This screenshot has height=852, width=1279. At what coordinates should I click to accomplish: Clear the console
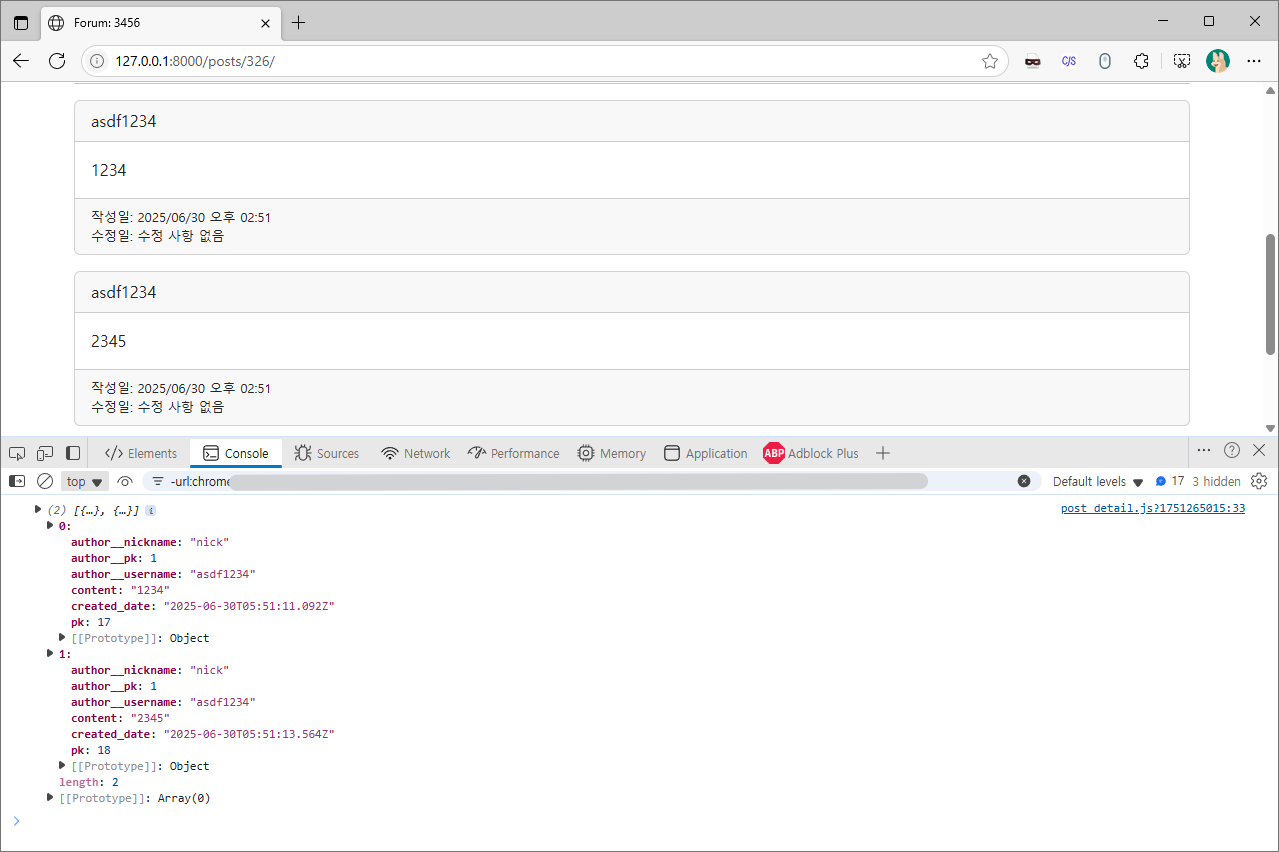[45, 481]
